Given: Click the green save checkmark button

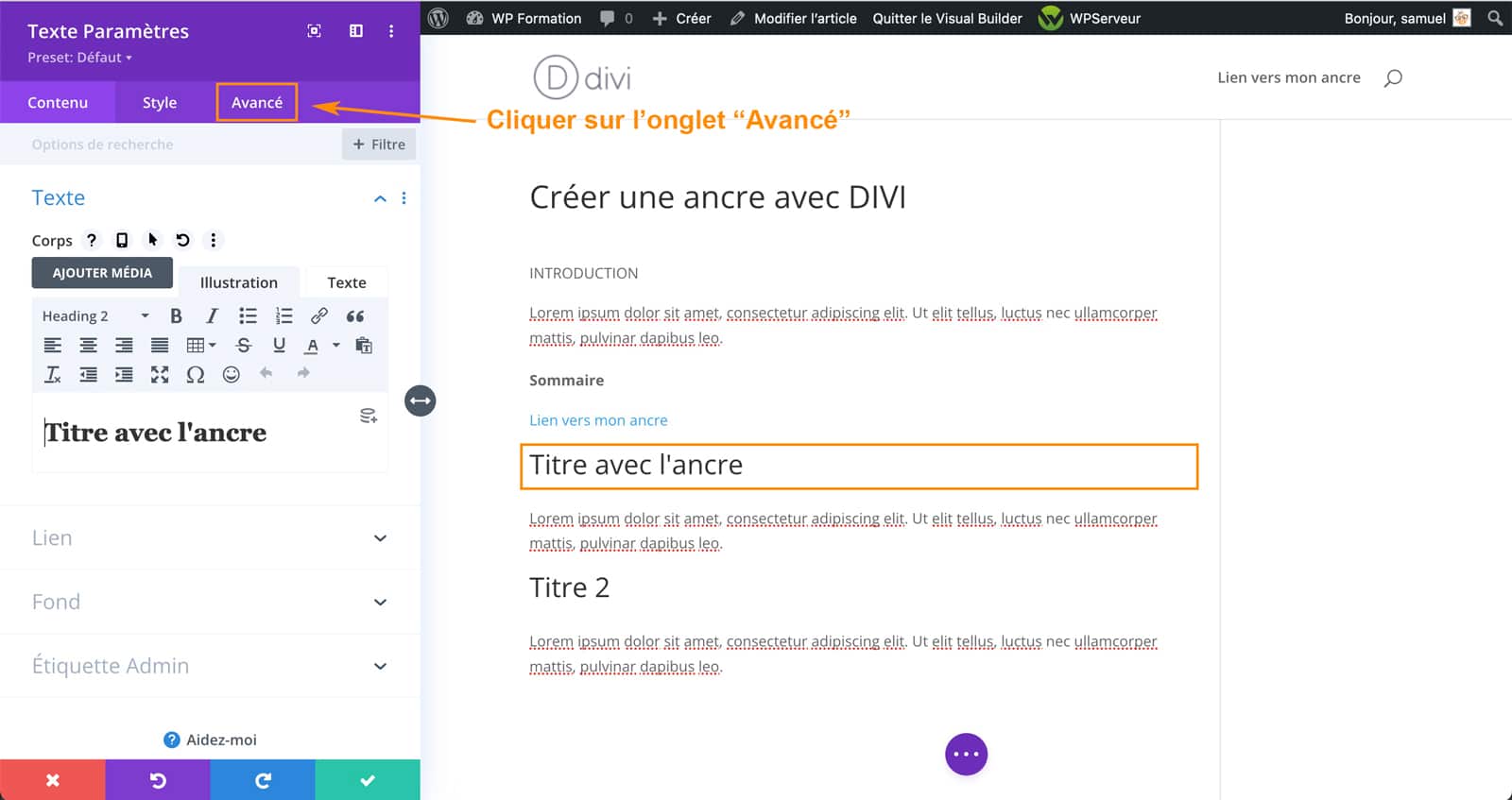Looking at the screenshot, I should pyautogui.click(x=368, y=780).
